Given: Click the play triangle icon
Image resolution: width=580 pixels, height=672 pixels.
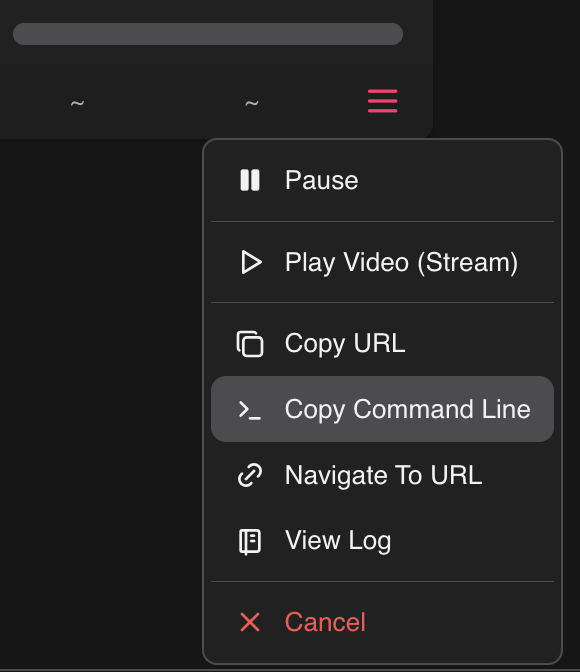Looking at the screenshot, I should tap(251, 262).
